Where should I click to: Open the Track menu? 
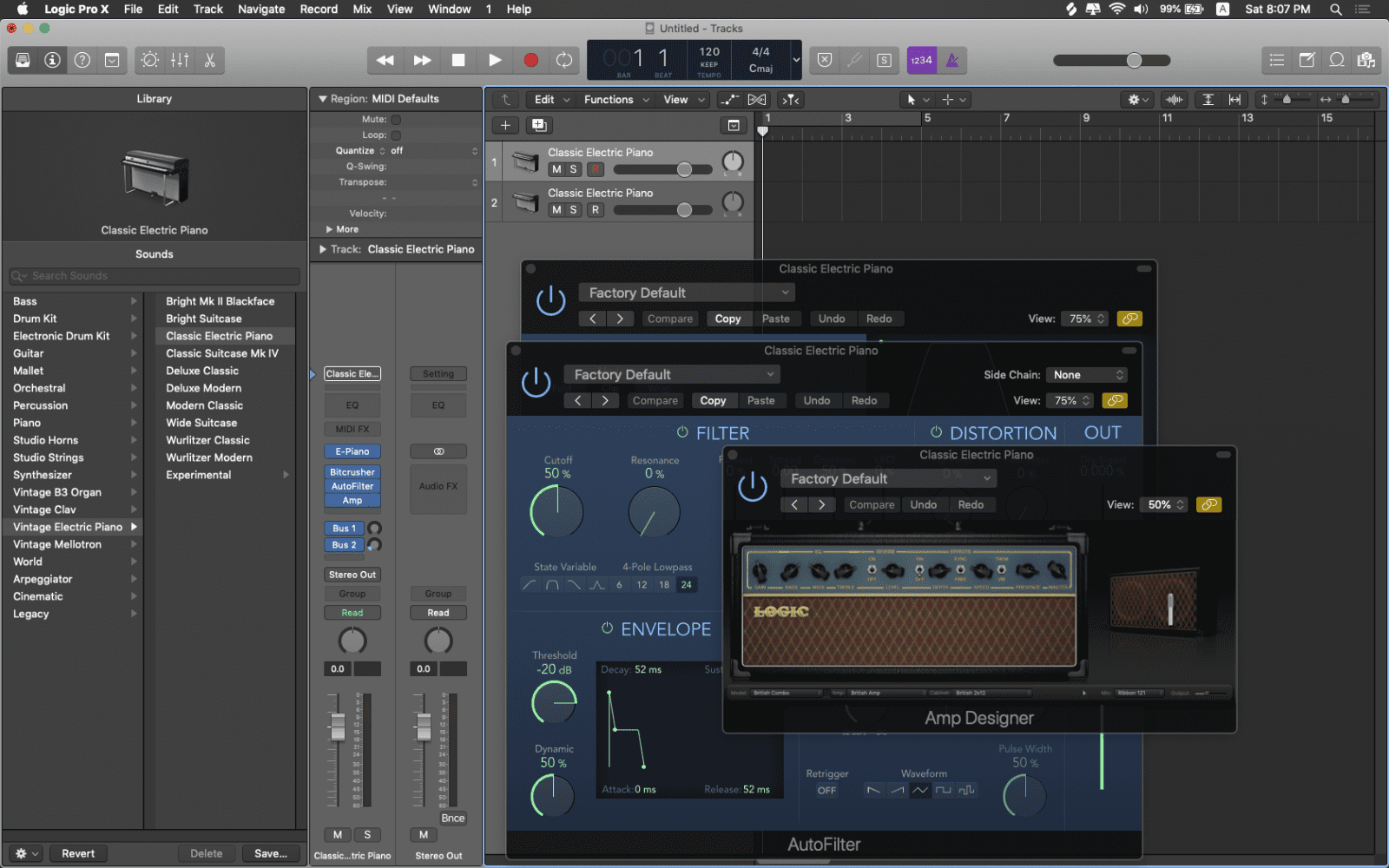coord(208,9)
